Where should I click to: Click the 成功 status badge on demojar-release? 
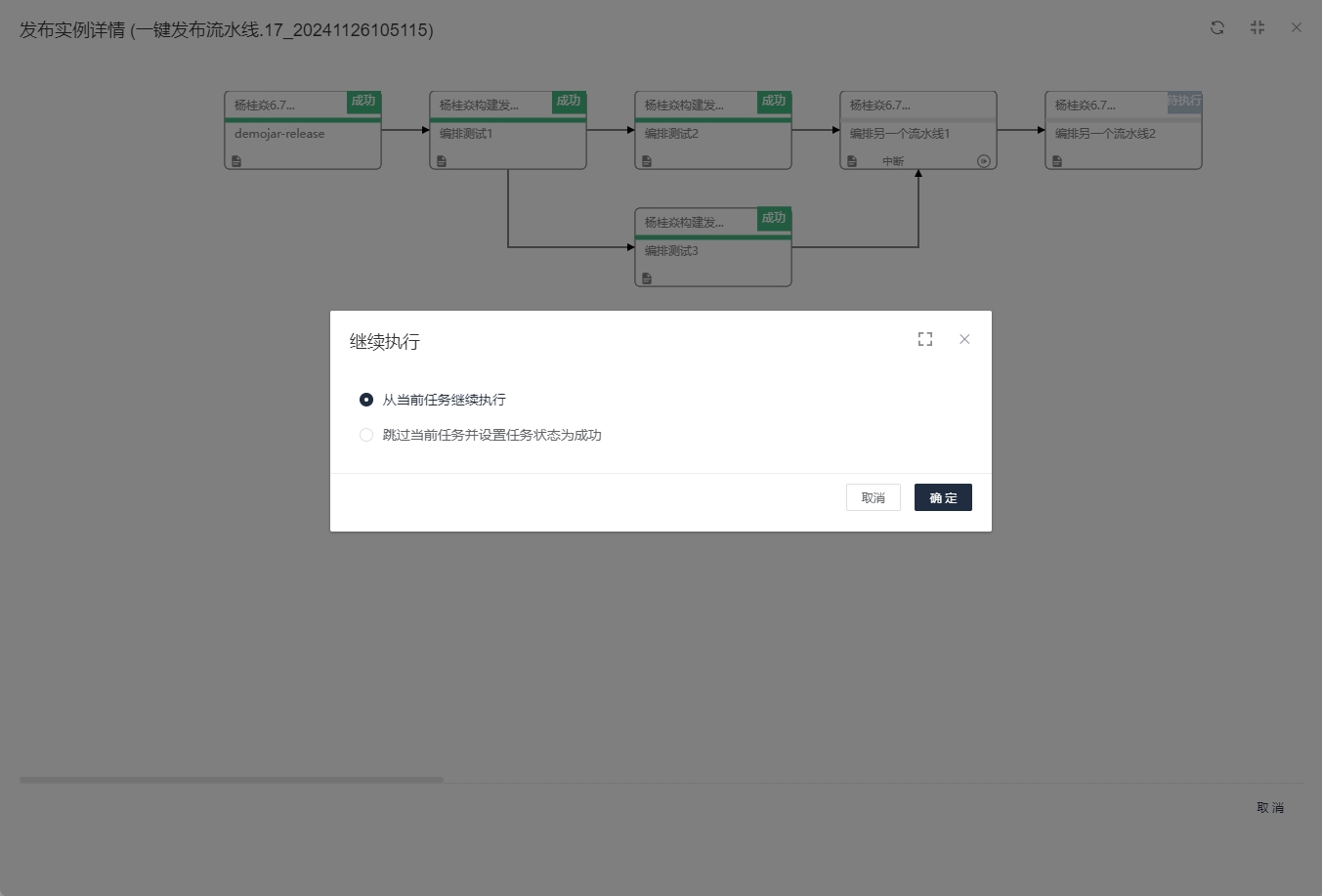(x=363, y=102)
